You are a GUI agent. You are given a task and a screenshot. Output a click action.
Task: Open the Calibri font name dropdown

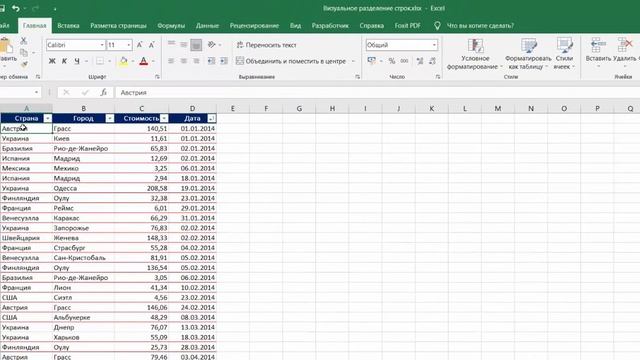102,45
